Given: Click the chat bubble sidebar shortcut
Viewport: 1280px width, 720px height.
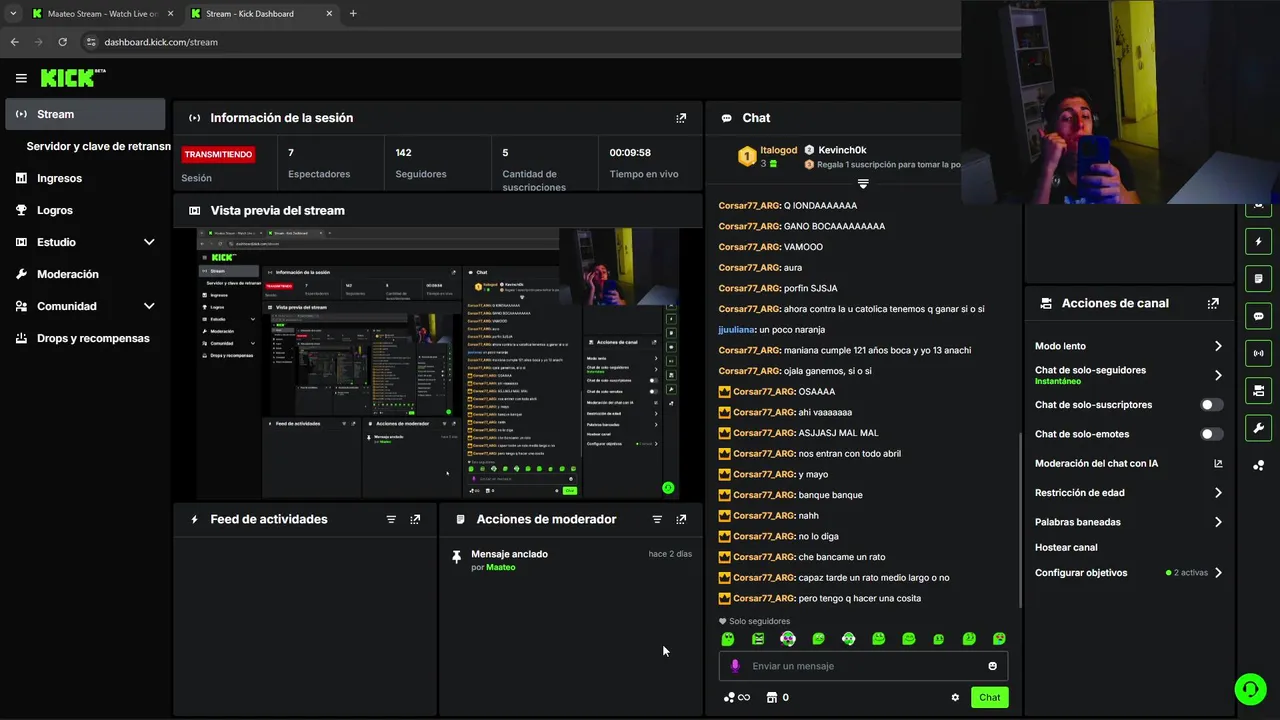Looking at the screenshot, I should coord(1258,316).
